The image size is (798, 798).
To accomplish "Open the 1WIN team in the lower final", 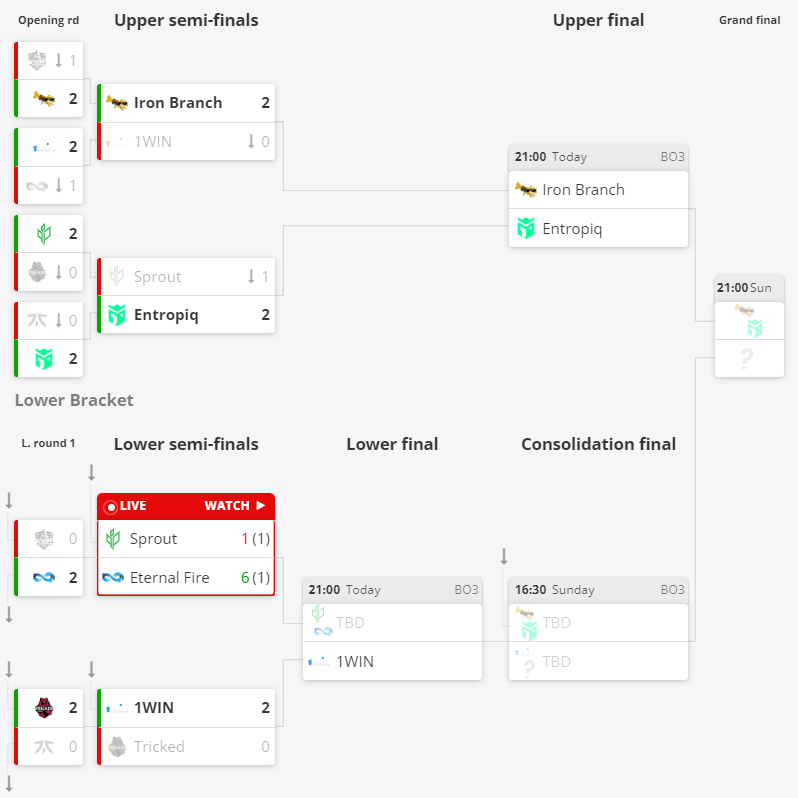I will [x=355, y=661].
